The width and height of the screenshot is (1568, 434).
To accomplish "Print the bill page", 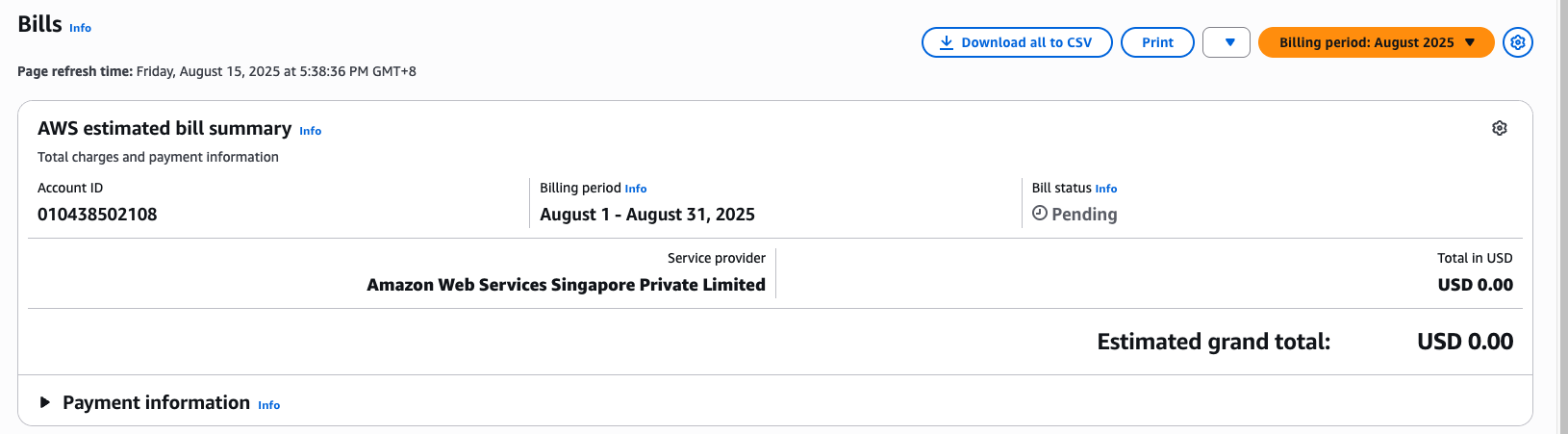I will click(1157, 42).
